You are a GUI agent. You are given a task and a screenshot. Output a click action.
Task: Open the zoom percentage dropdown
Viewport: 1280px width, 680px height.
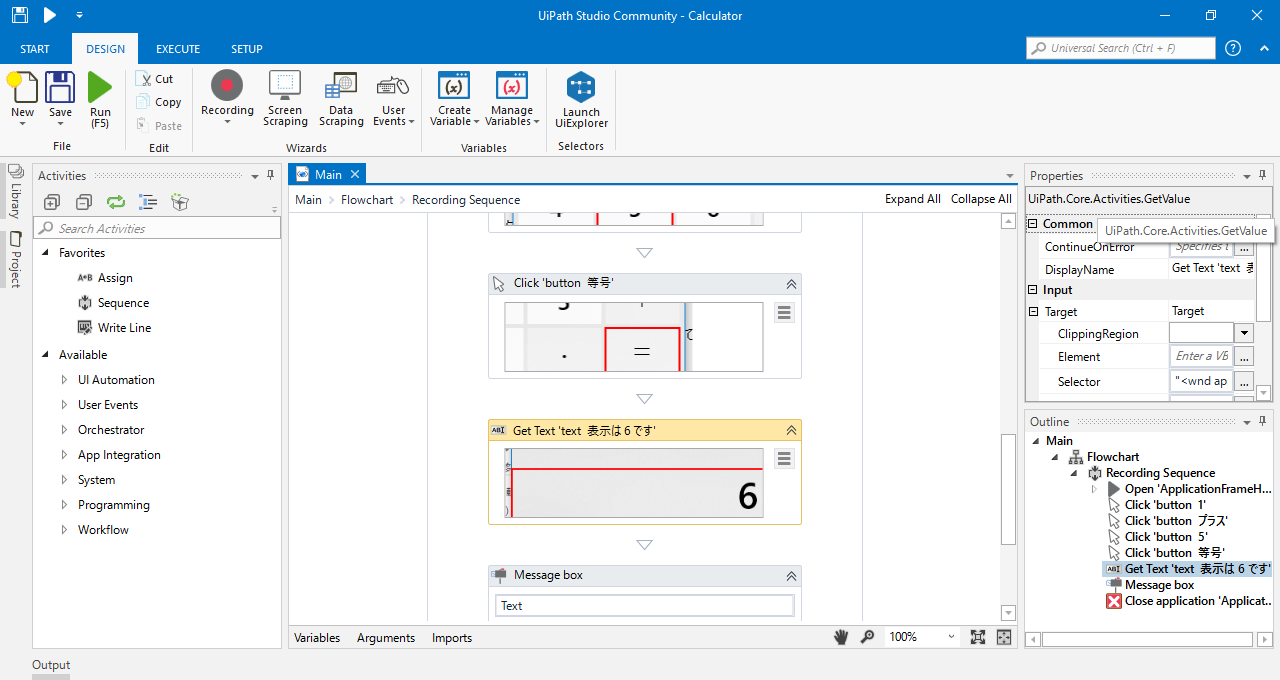(949, 637)
